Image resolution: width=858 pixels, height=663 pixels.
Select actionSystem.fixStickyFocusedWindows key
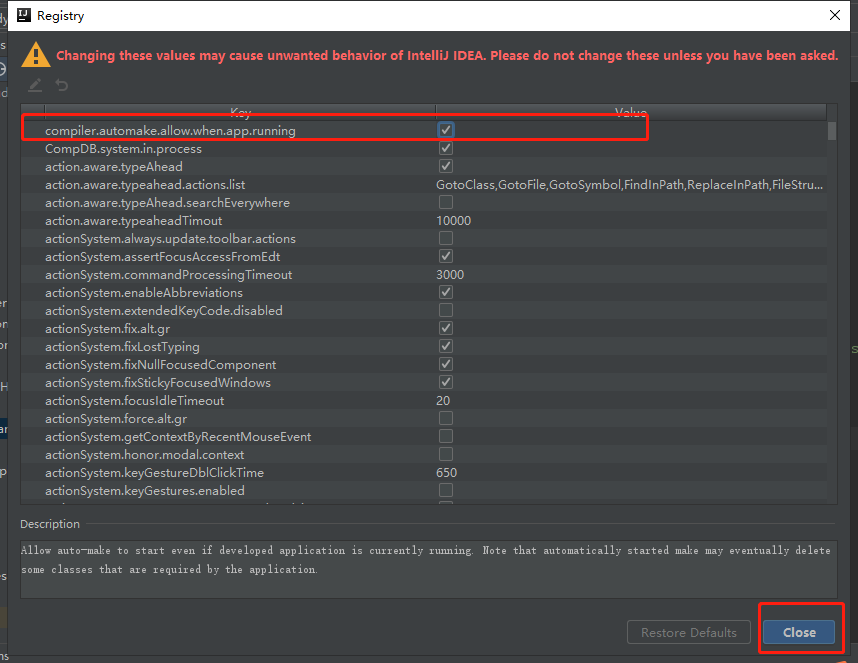tap(158, 383)
